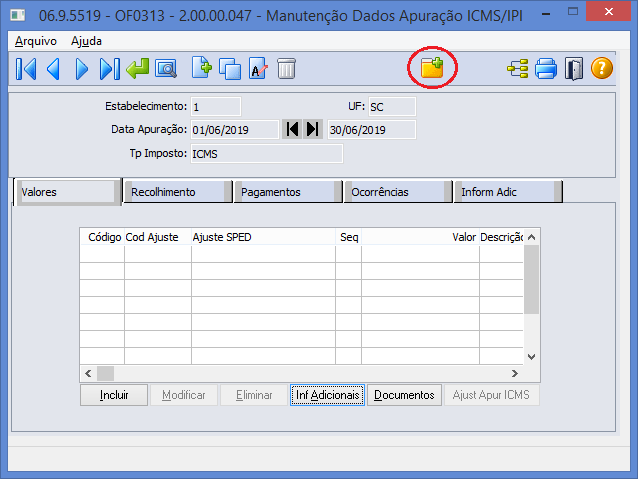Close the window with the red X
639x479 pixels.
[609, 12]
